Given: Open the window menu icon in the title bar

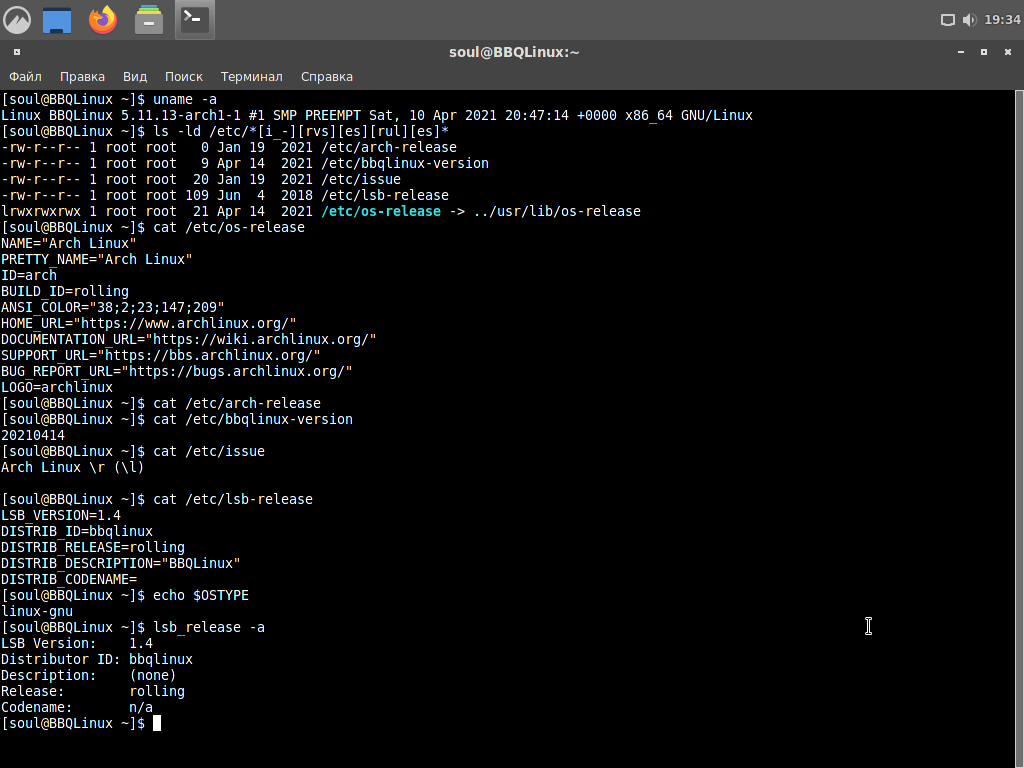Looking at the screenshot, I should 17,52.
